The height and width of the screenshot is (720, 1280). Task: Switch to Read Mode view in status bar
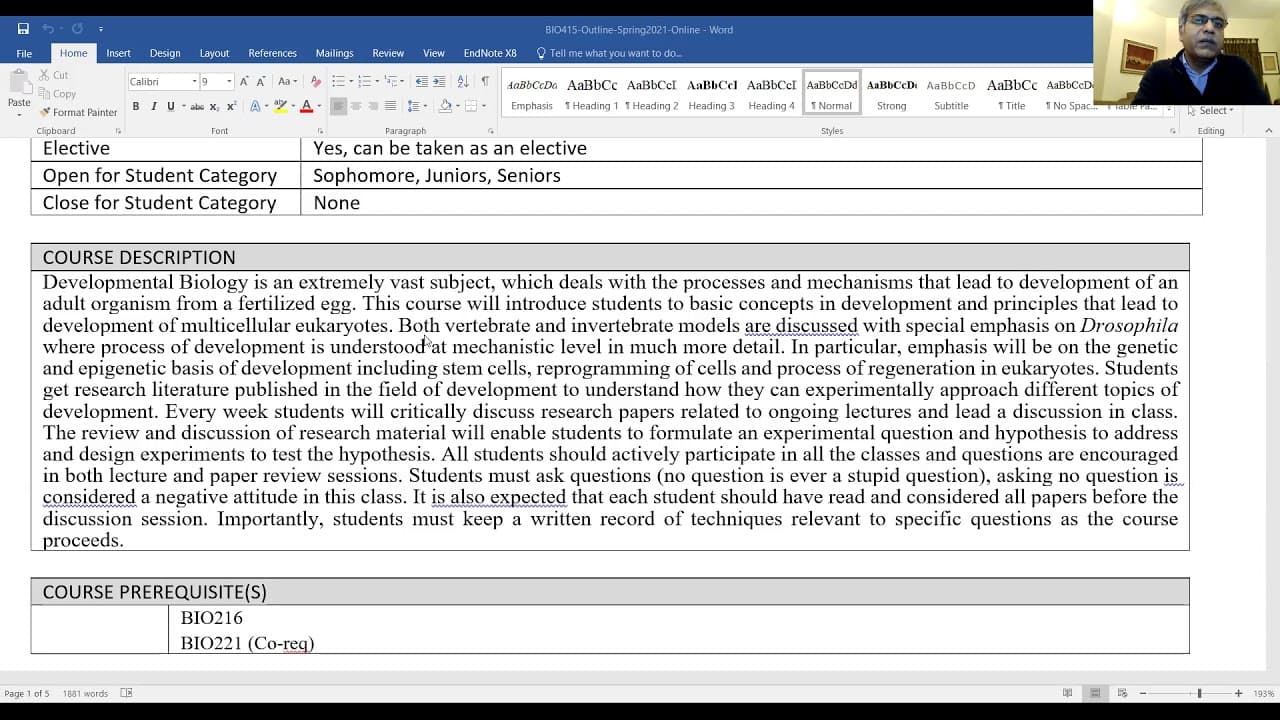[x=1068, y=693]
